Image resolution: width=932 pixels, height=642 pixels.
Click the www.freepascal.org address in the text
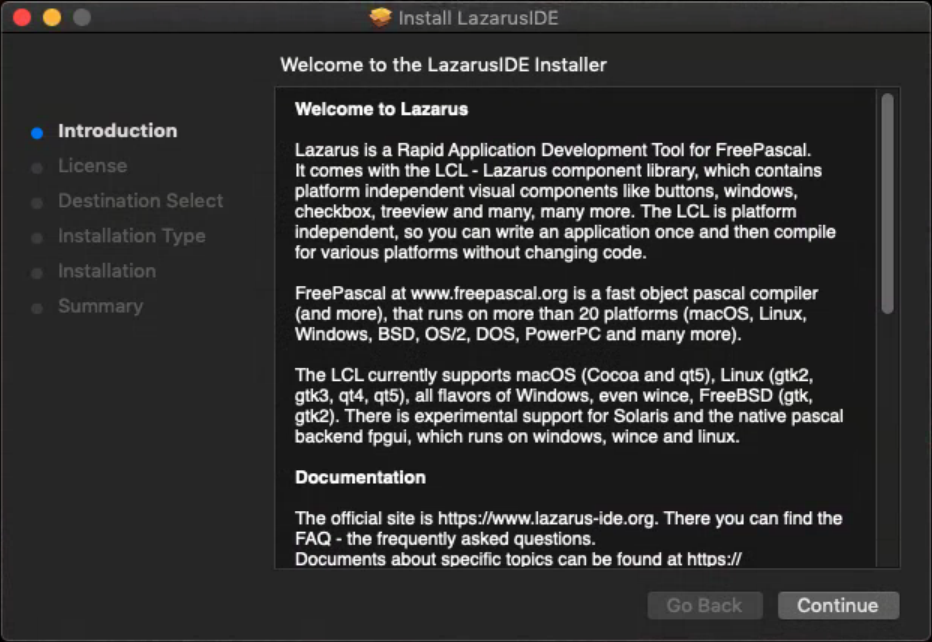(489, 294)
